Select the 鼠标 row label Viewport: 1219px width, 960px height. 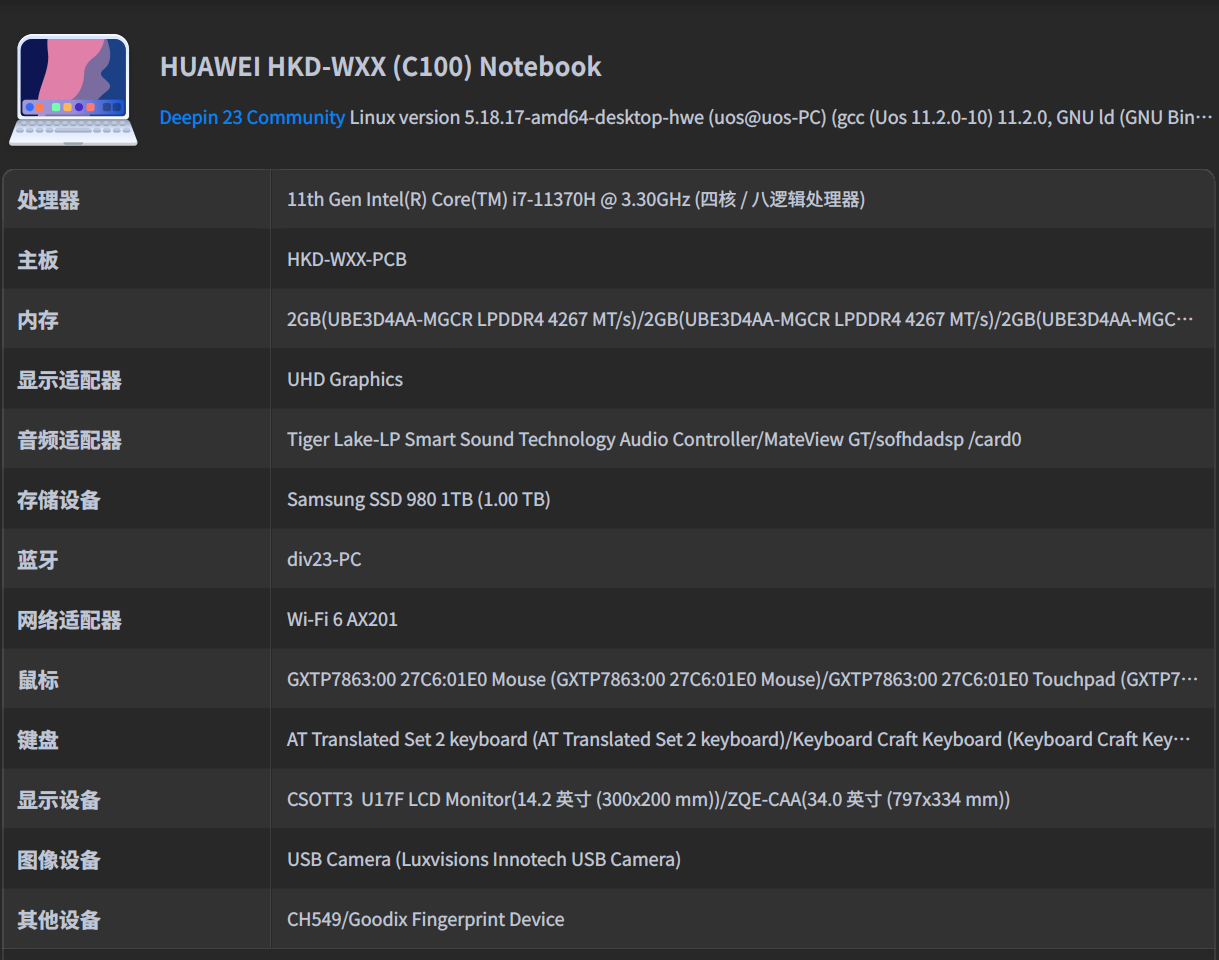(x=38, y=680)
